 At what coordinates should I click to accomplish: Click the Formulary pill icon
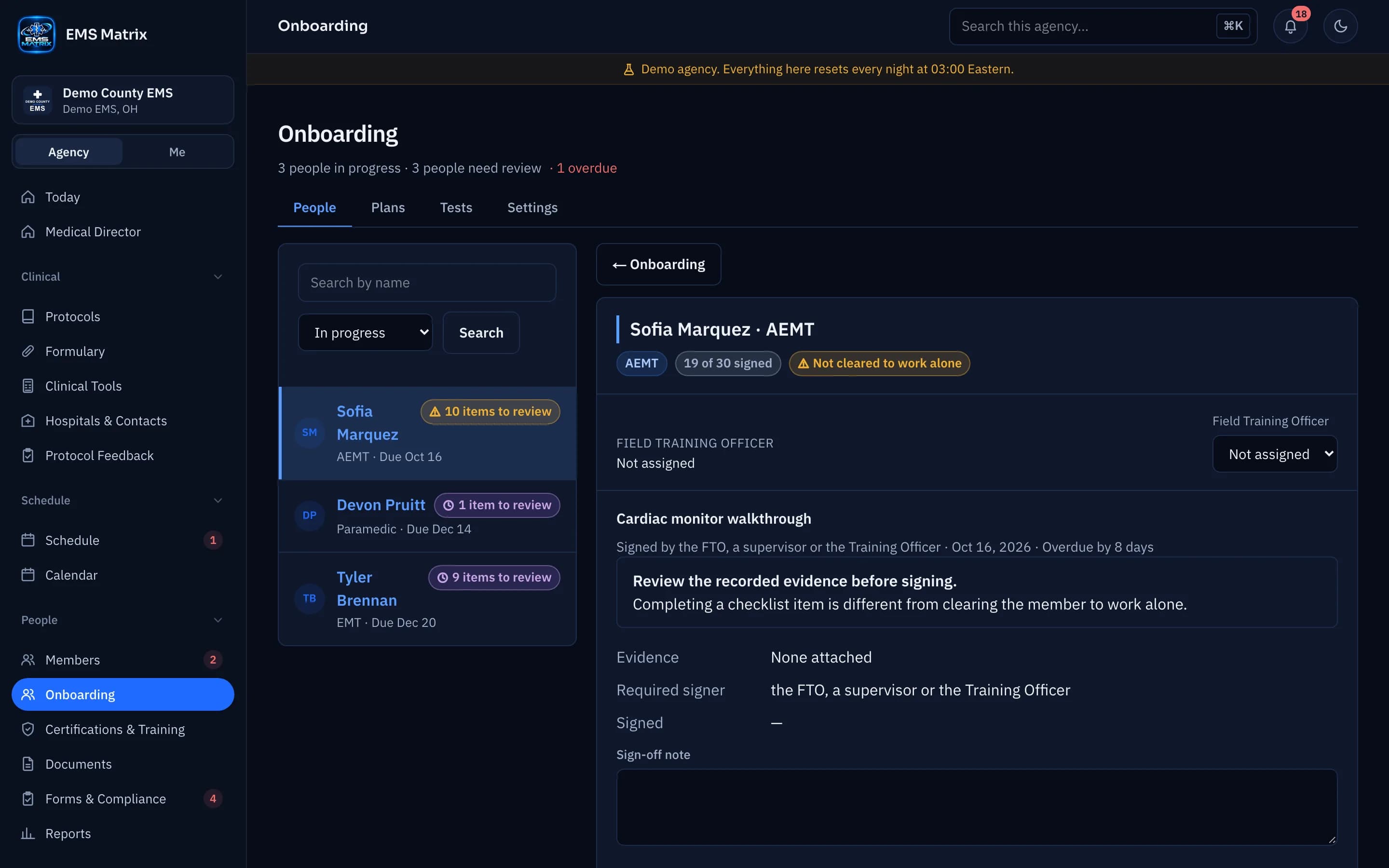click(27, 352)
